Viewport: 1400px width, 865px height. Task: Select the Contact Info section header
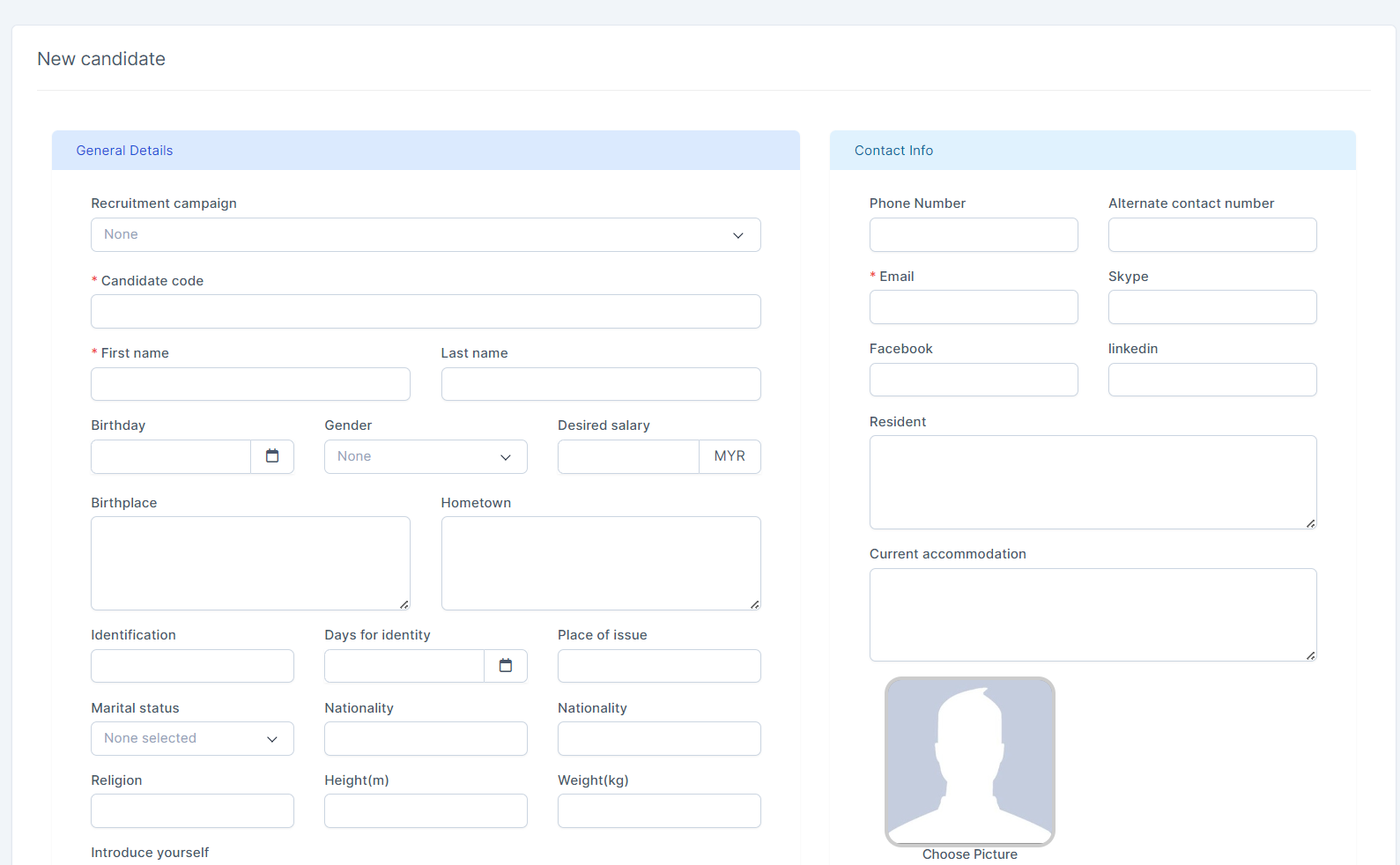point(893,151)
